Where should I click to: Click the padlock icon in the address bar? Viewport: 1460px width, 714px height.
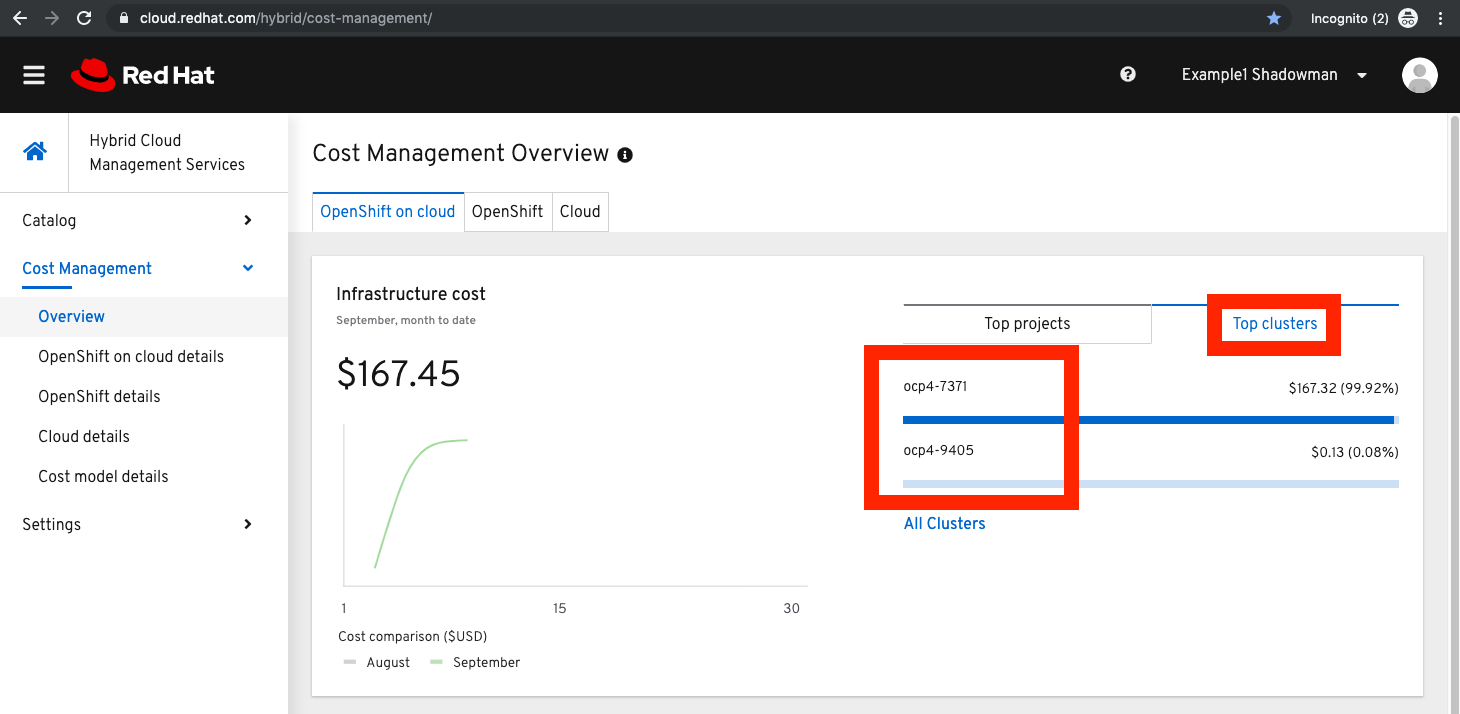124,18
